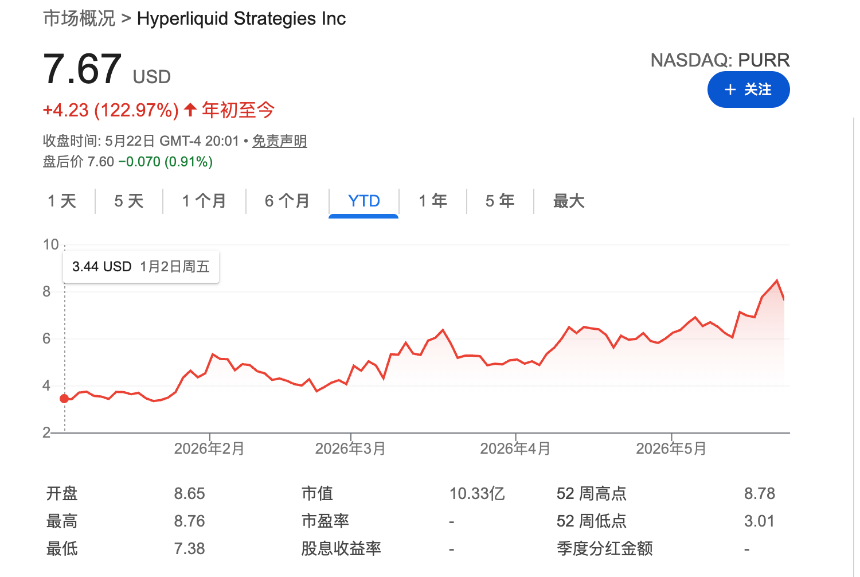Click the 52 周高点 value 8.78

tap(759, 494)
